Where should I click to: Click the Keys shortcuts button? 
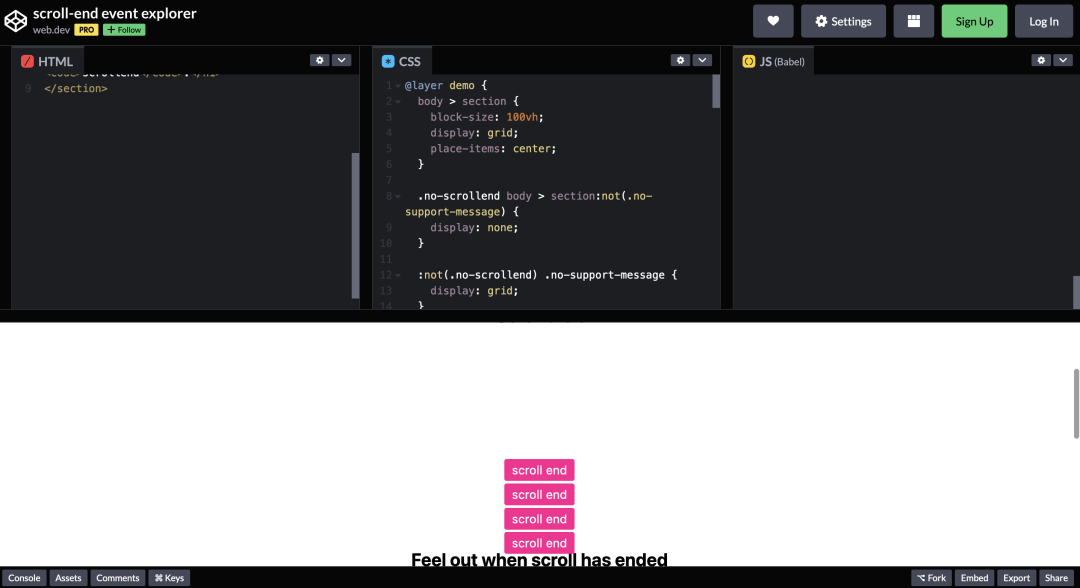pos(168,577)
